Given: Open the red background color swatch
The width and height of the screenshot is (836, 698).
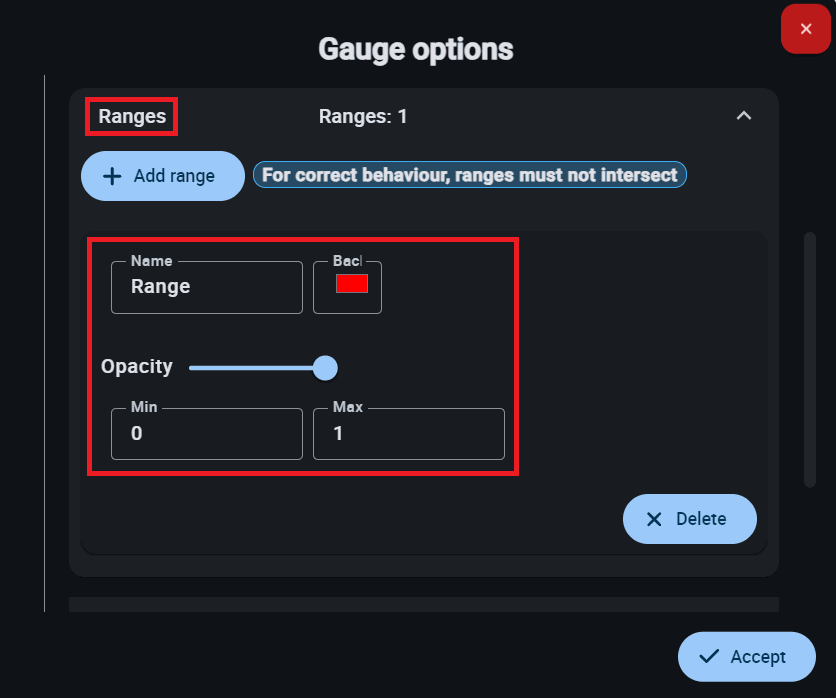Looking at the screenshot, I should (351, 284).
